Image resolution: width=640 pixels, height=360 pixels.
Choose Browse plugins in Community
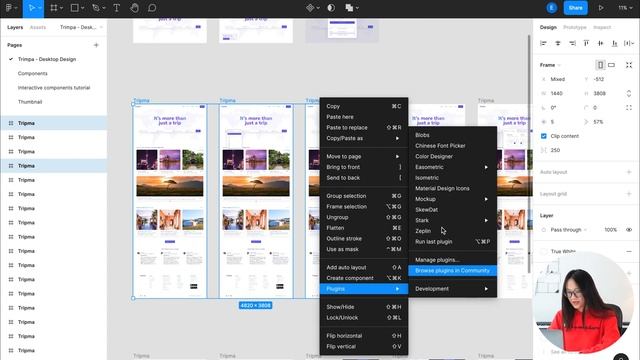click(452, 271)
